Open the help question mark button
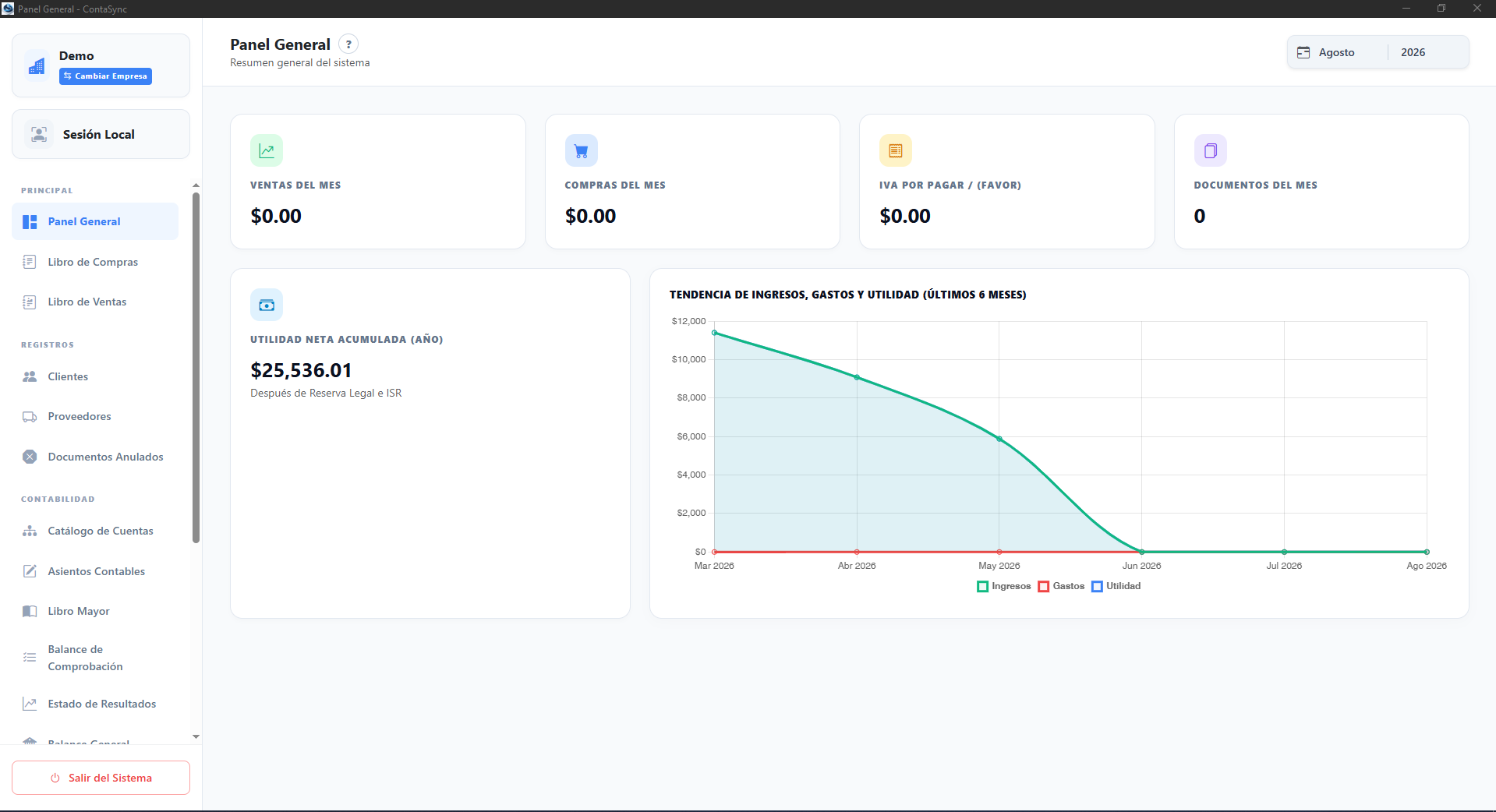This screenshot has width=1496, height=812. point(348,44)
